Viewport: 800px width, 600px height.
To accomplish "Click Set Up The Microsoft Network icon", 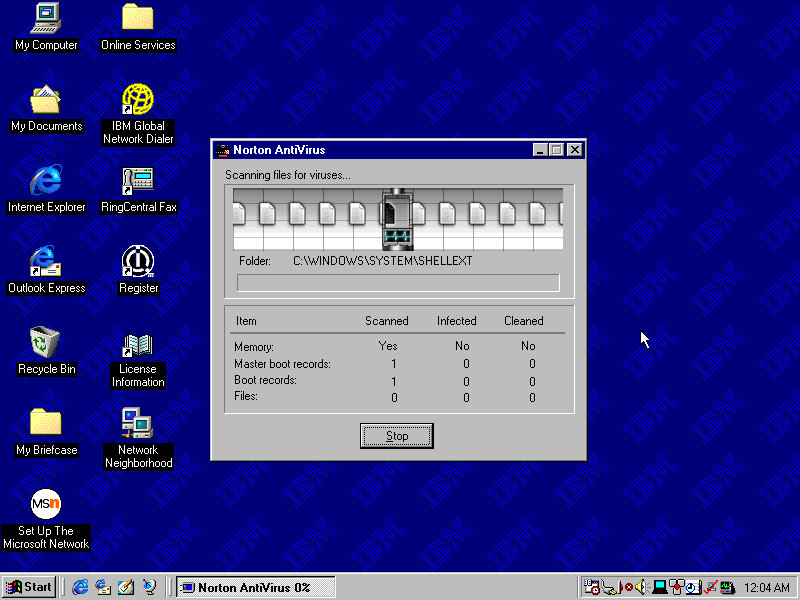I will pos(46,505).
